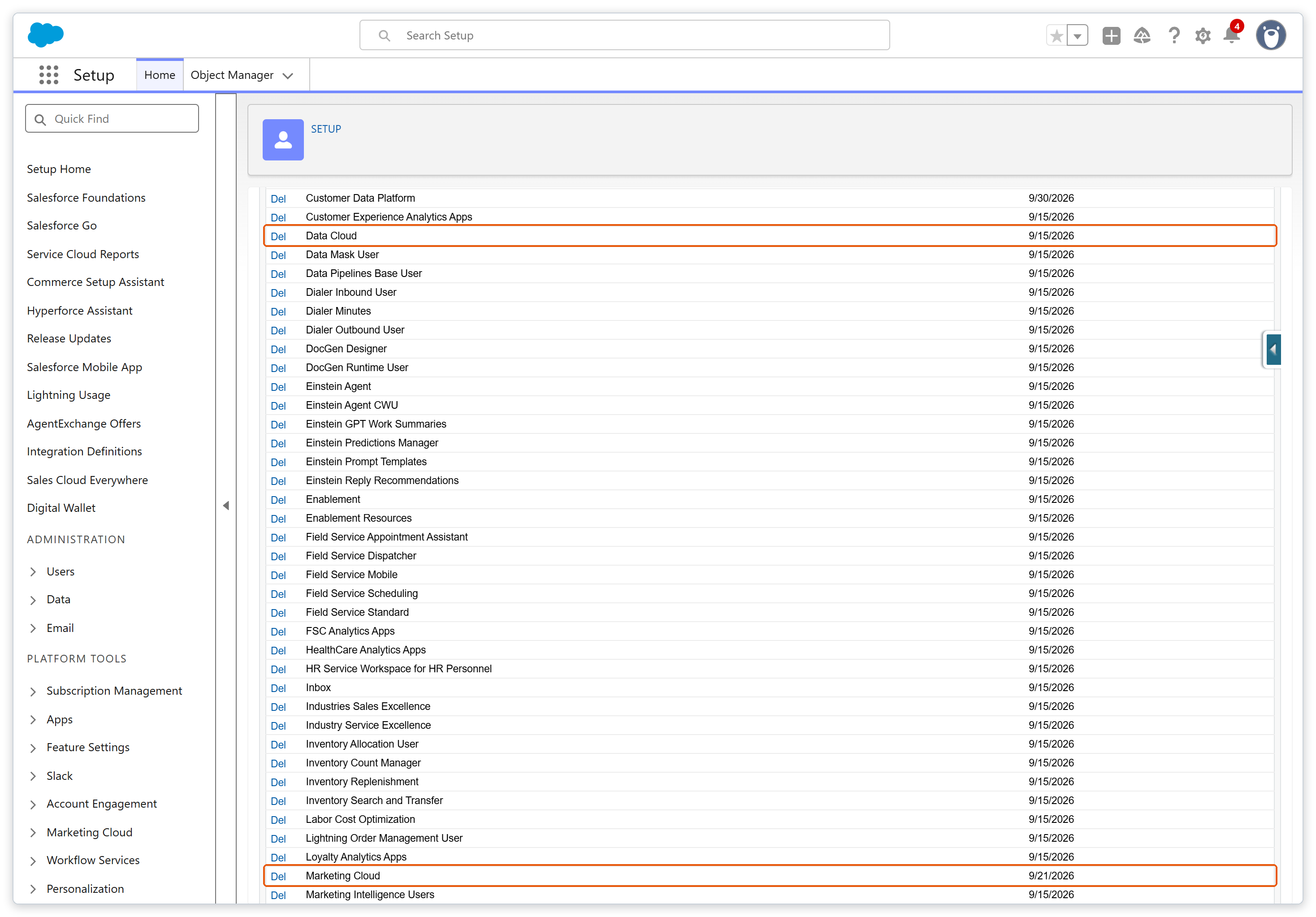Open Setup Home in the sidebar
Viewport: 1316px width, 917px height.
tap(59, 169)
